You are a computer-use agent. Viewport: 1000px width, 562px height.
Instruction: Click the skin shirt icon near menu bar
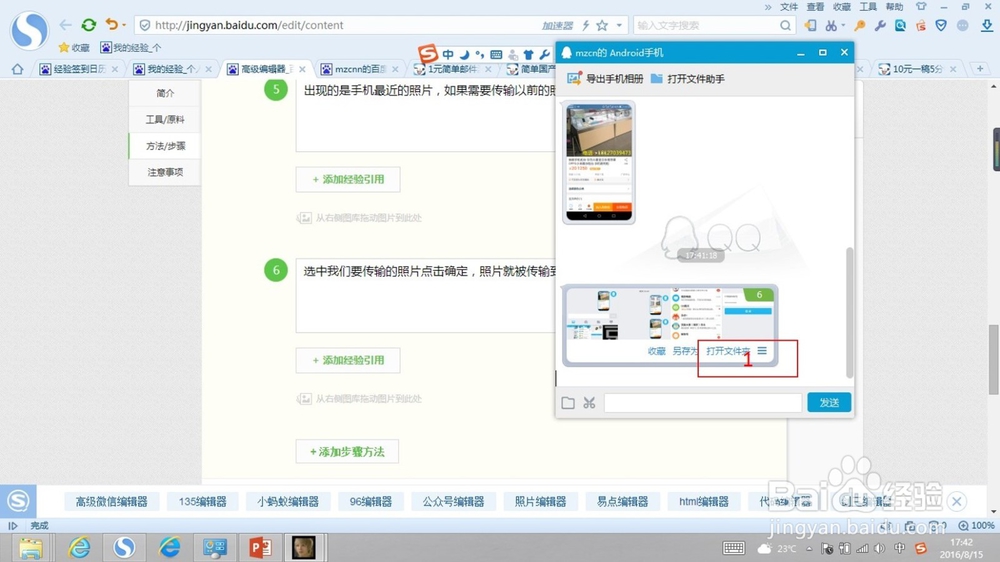[921, 6]
